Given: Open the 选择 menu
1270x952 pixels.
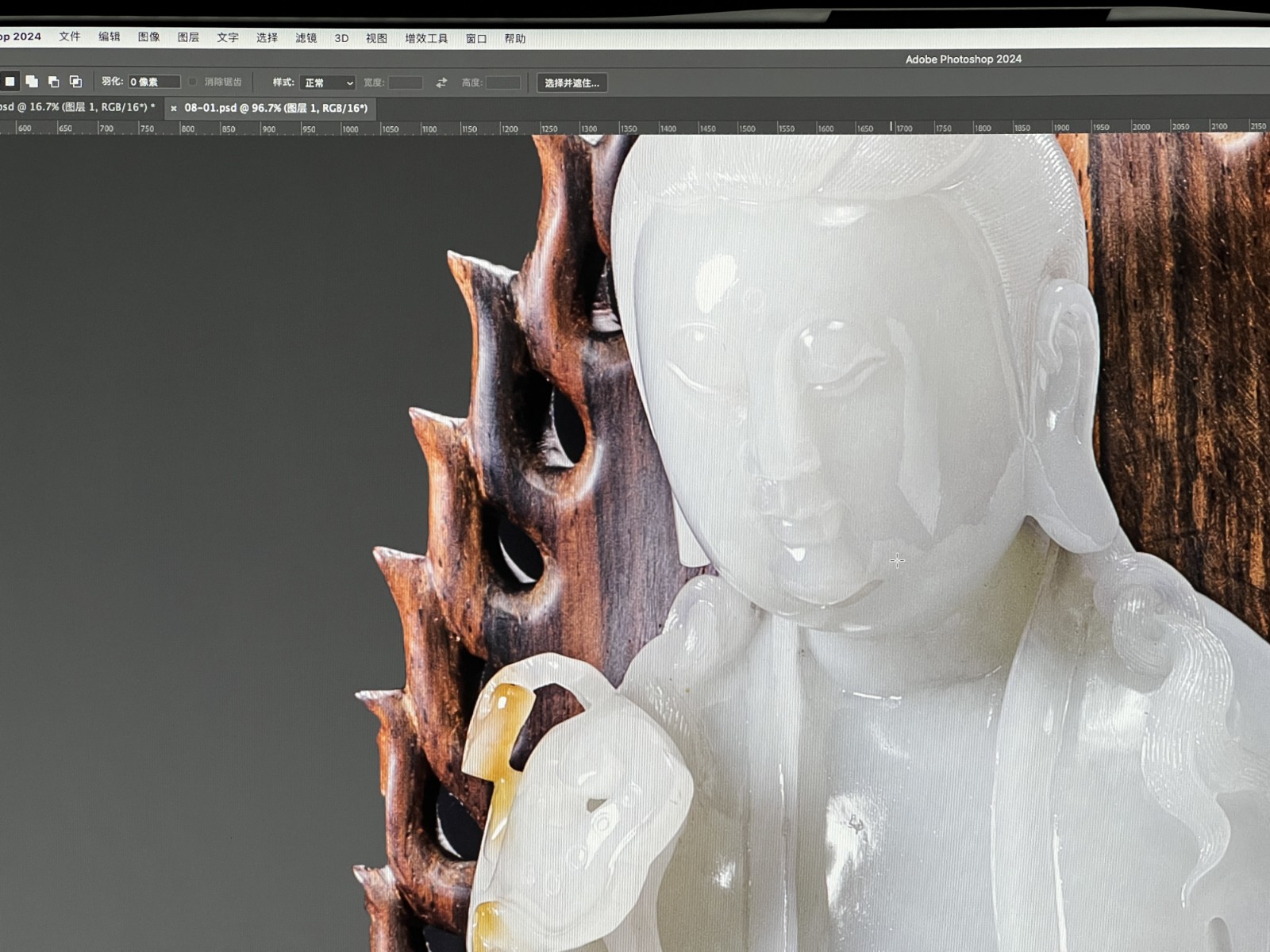Looking at the screenshot, I should coord(267,37).
